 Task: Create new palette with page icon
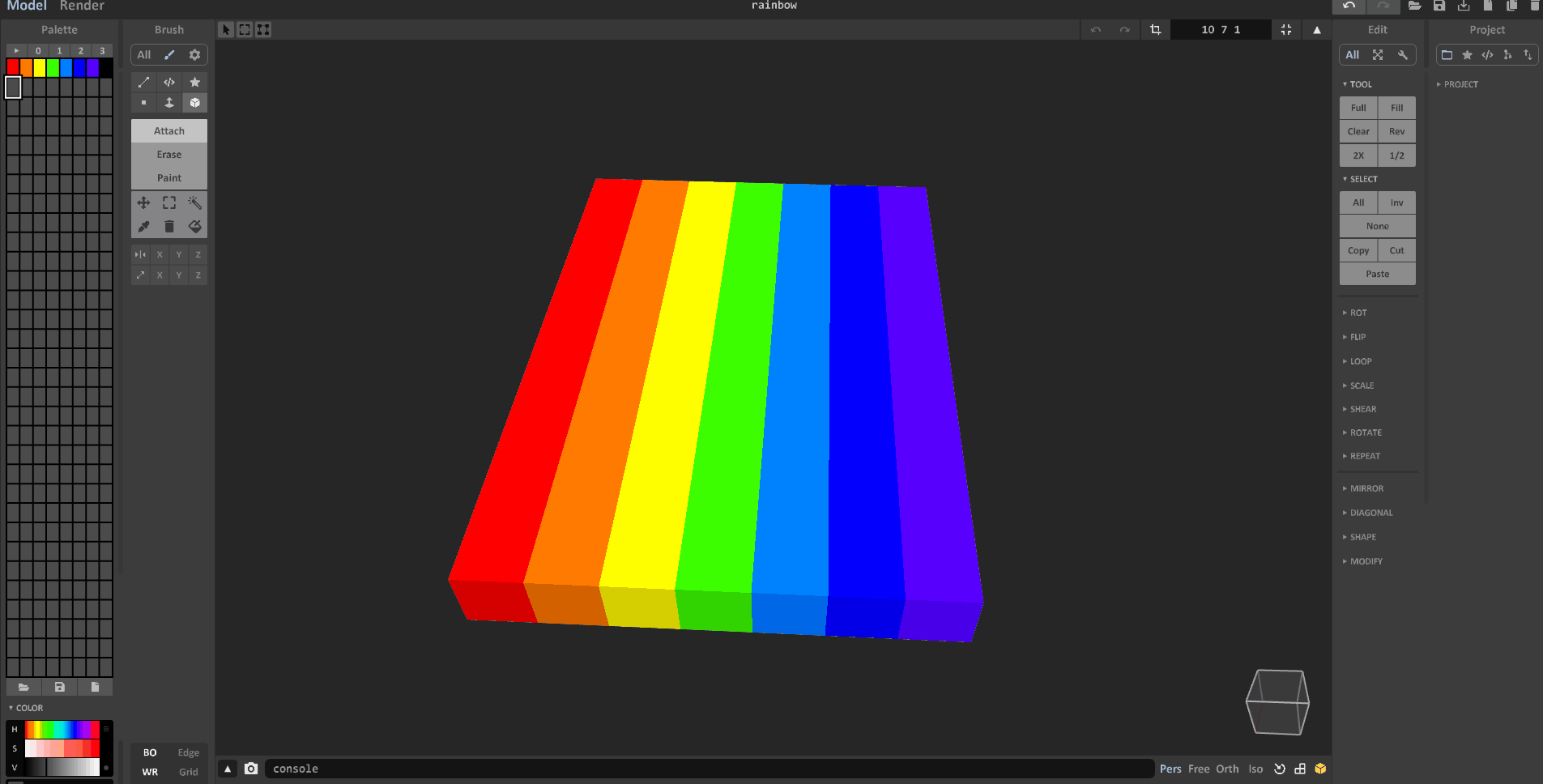tap(95, 687)
